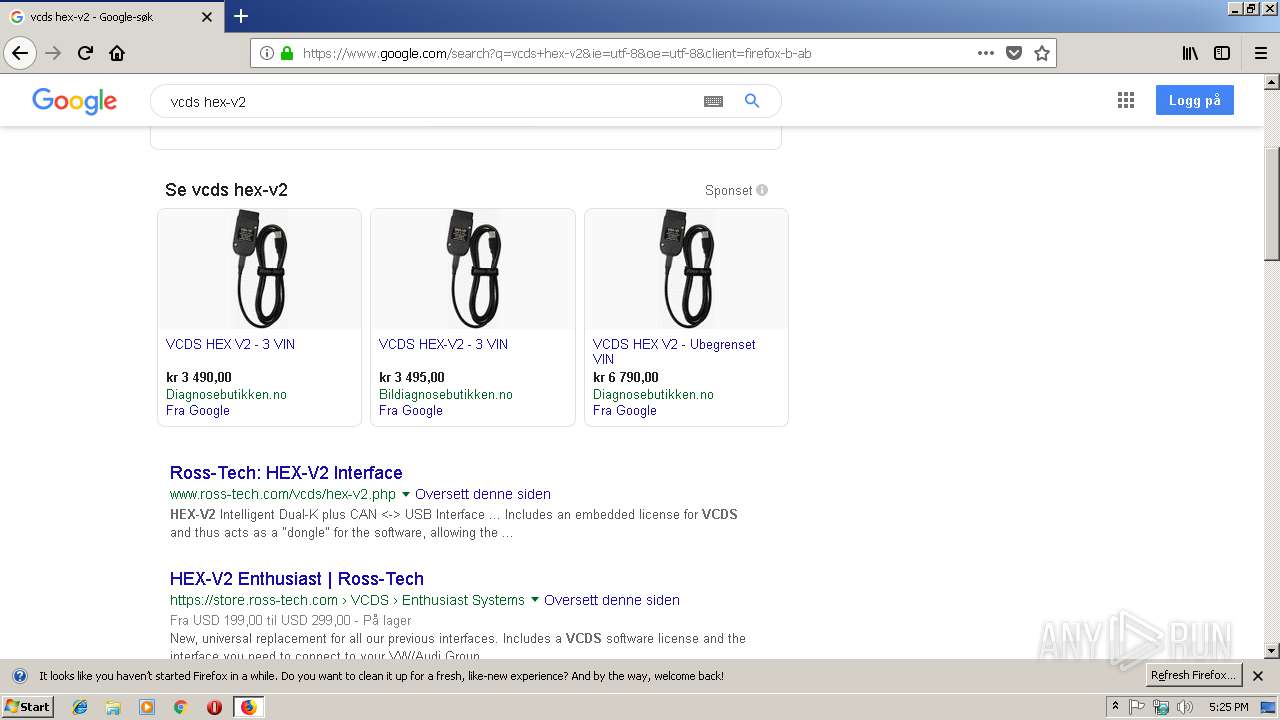Open the VCDS HEX V2 - 3 VIN link
1280x720 pixels.
coord(230,344)
